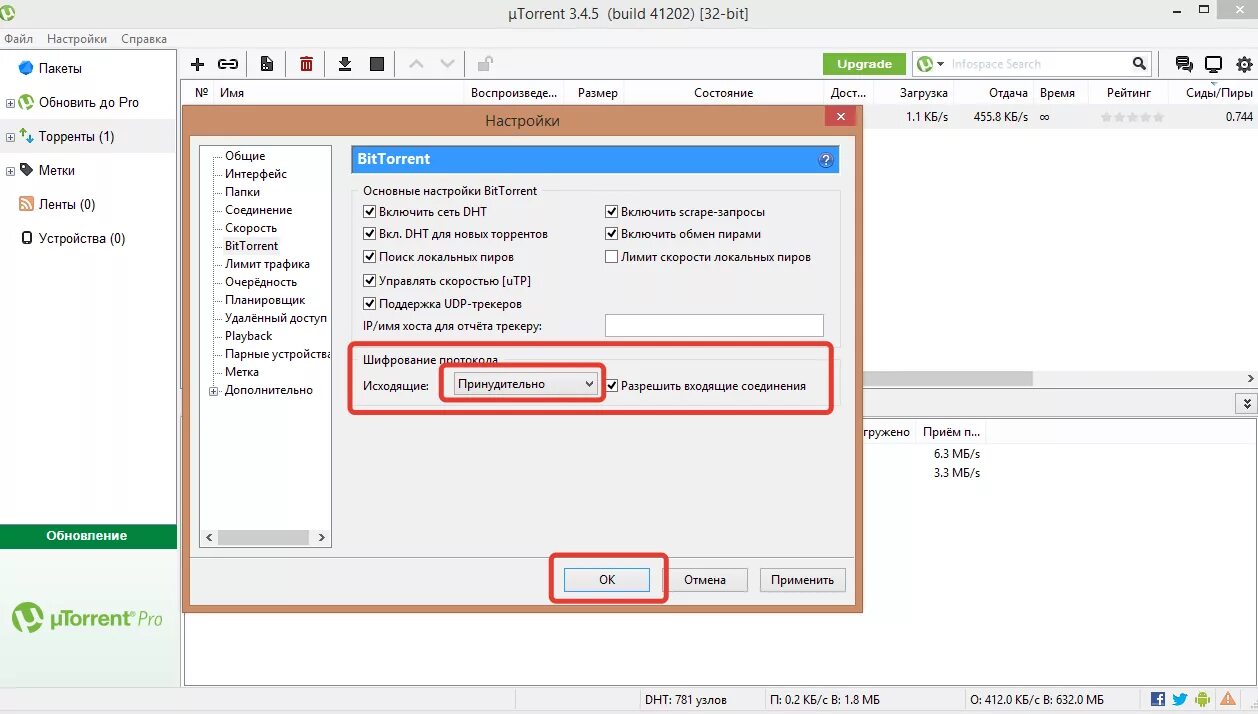
Task: Click OK button in settings dialog
Action: point(607,580)
